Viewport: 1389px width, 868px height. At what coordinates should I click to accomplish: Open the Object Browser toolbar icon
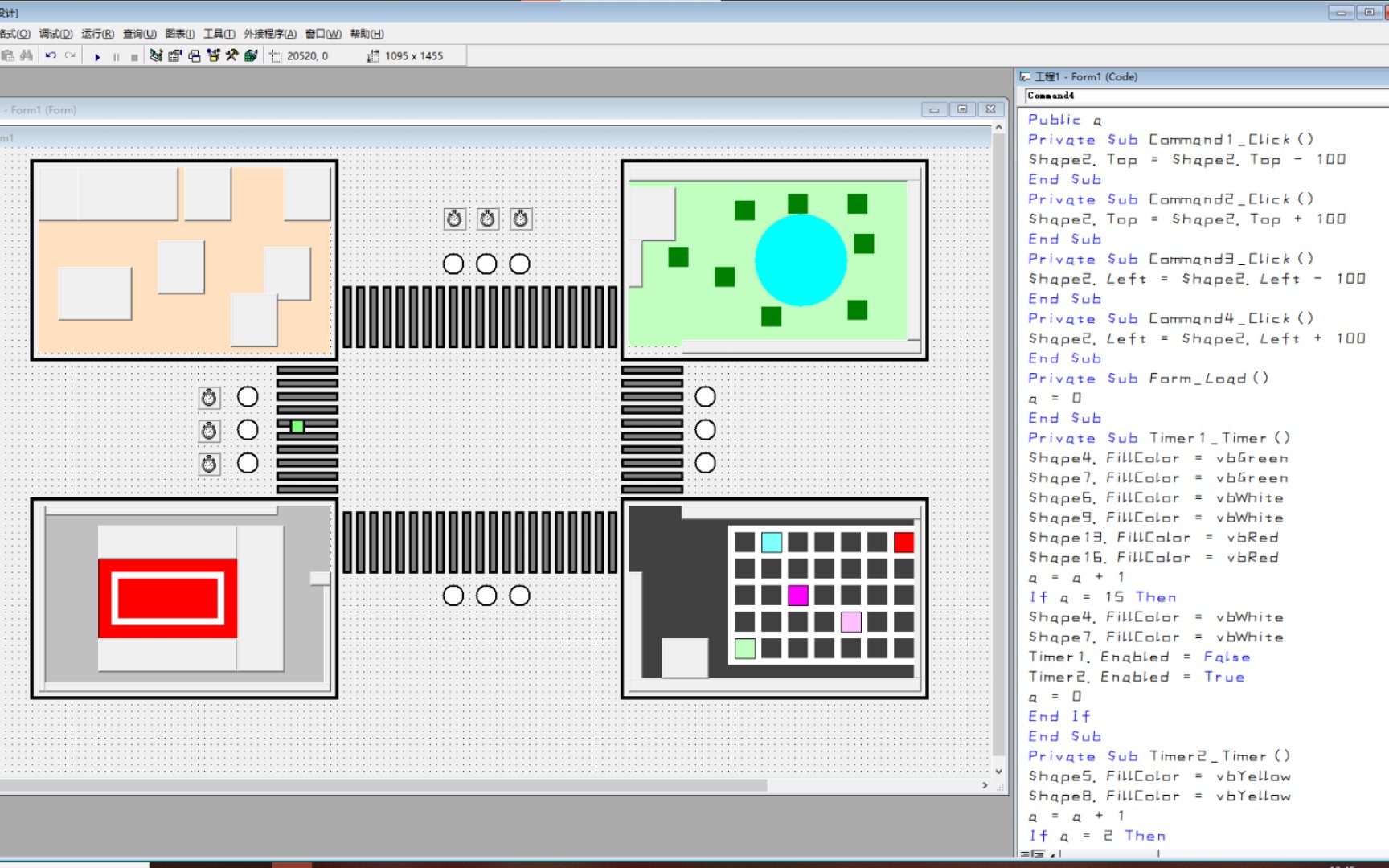pyautogui.click(x=213, y=55)
